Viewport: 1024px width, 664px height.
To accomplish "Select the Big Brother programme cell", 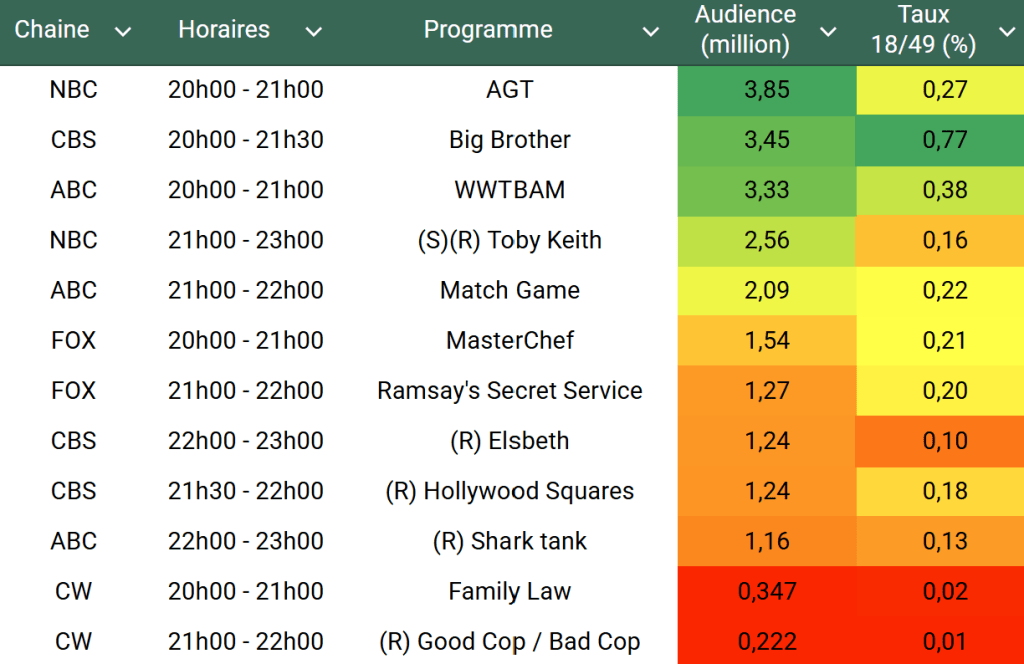I will pos(510,140).
